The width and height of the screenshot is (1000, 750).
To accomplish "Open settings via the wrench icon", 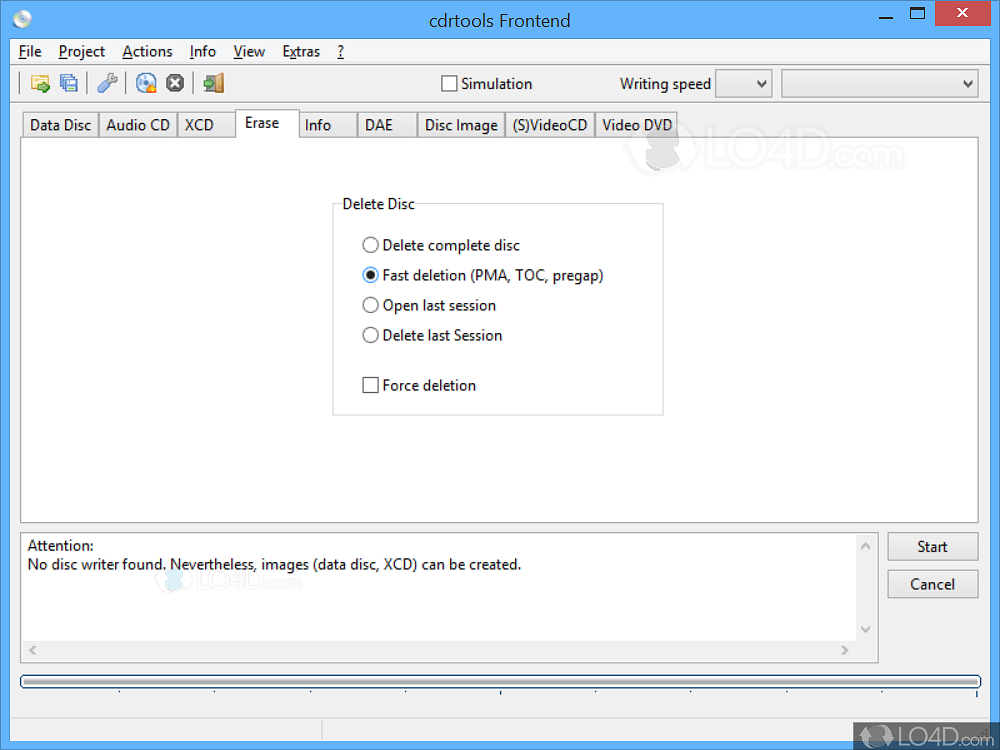I will pos(107,84).
